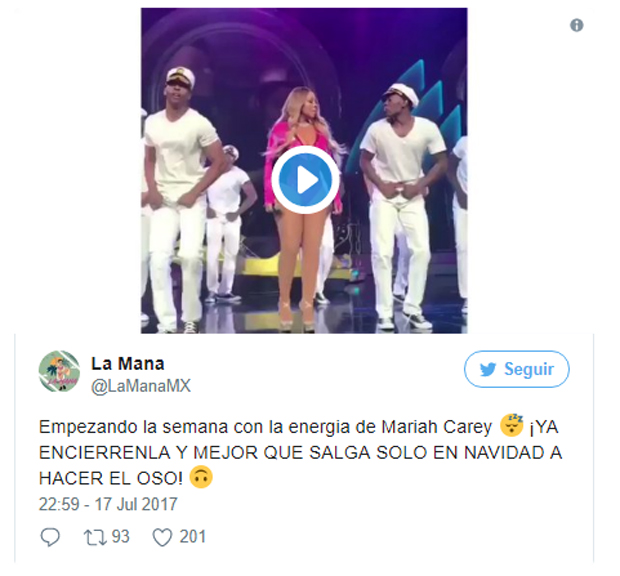Viewport: 620px width, 576px height.
Task: Like the tweet with the heart icon
Action: pos(162,538)
